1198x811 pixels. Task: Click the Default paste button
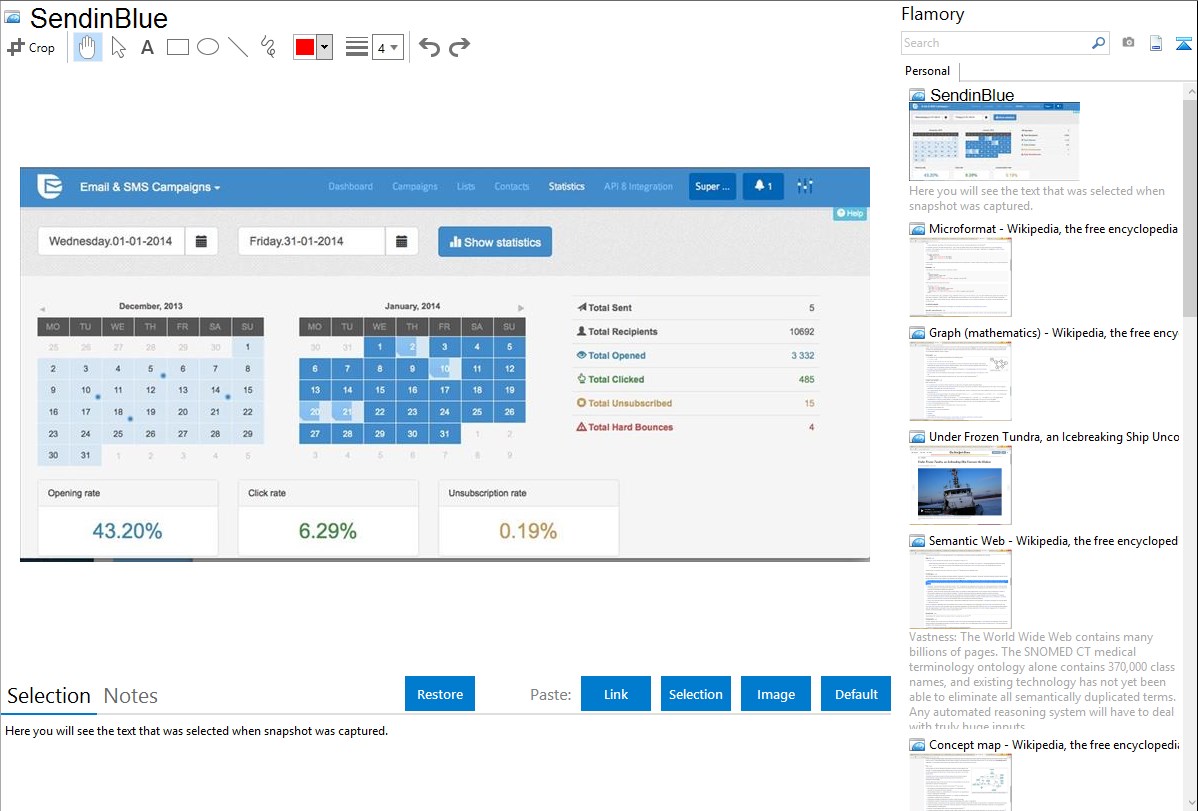(856, 694)
